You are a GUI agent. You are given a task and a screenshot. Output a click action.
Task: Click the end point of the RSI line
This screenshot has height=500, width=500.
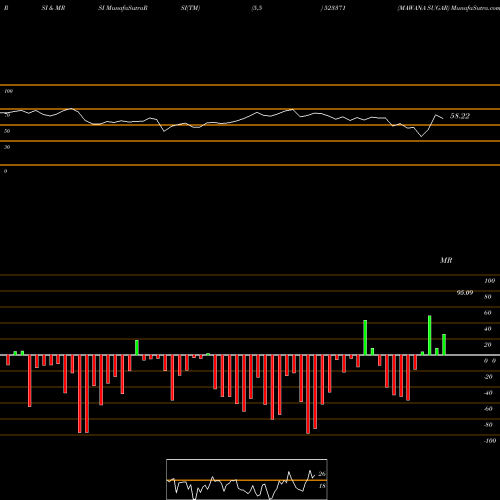443,118
